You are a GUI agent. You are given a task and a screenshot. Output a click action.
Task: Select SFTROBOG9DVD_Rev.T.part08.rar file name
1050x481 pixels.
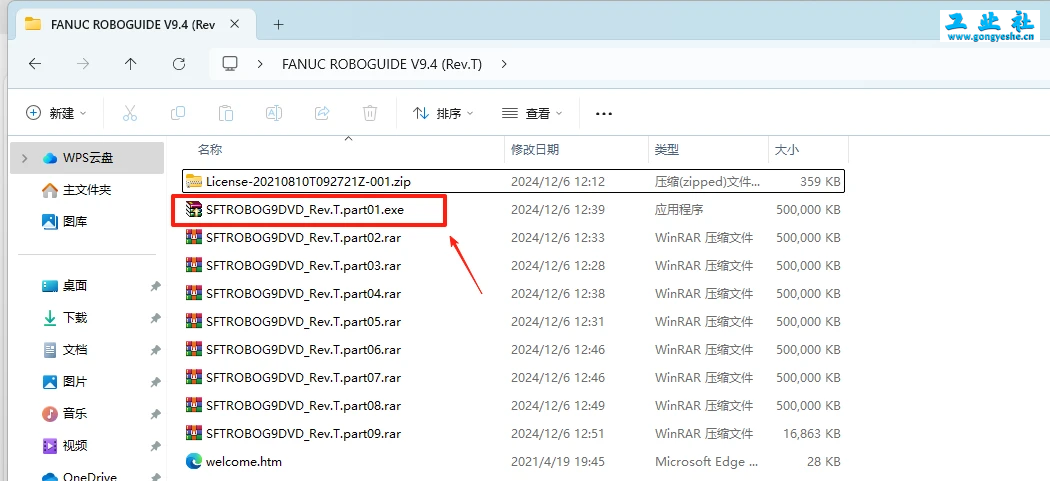tap(303, 406)
